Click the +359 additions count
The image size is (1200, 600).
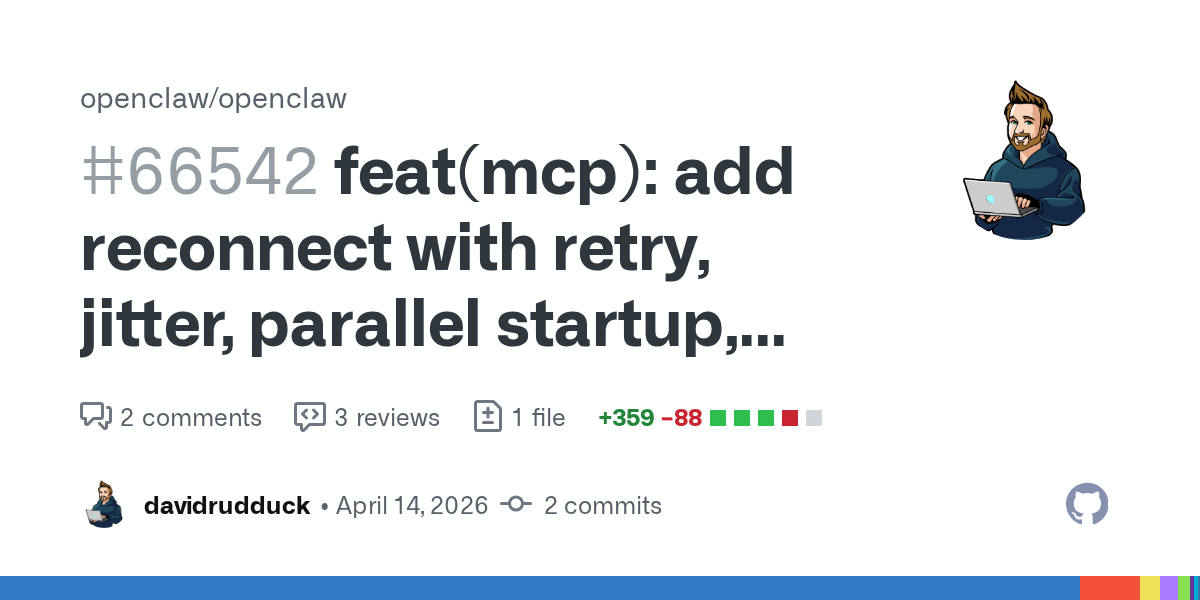tap(625, 417)
